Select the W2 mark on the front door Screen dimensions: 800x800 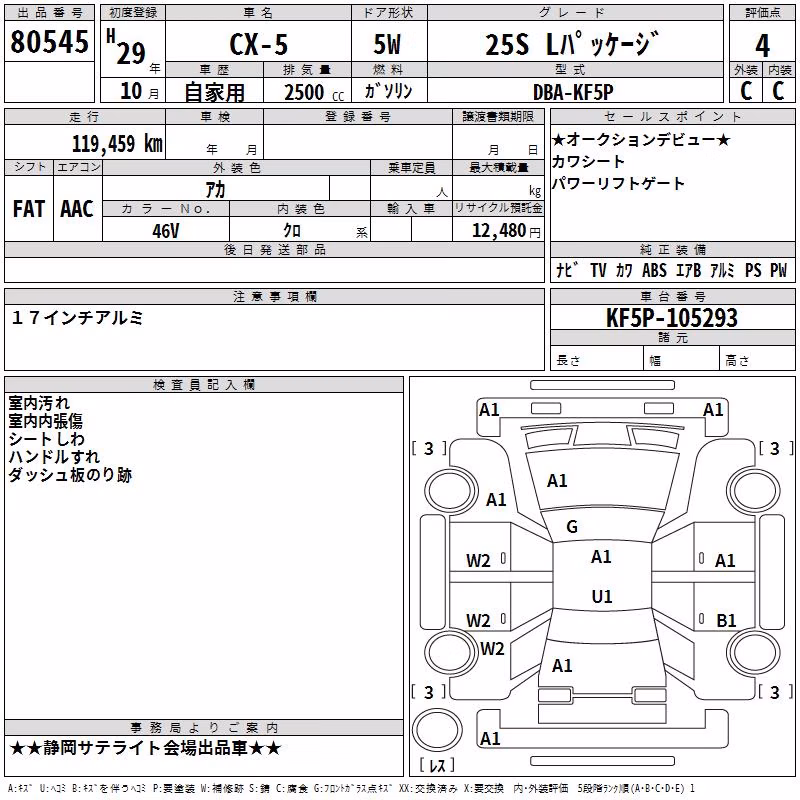pyautogui.click(x=478, y=561)
